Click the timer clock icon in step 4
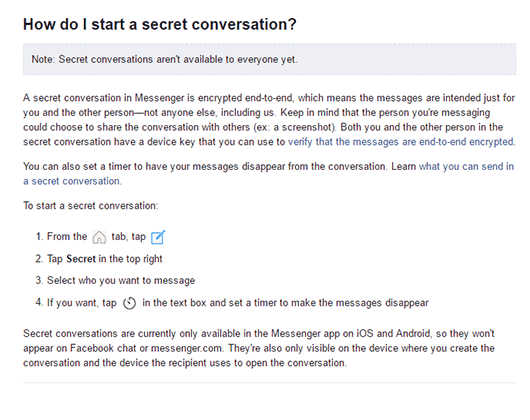The width and height of the screenshot is (530, 420). tap(129, 303)
